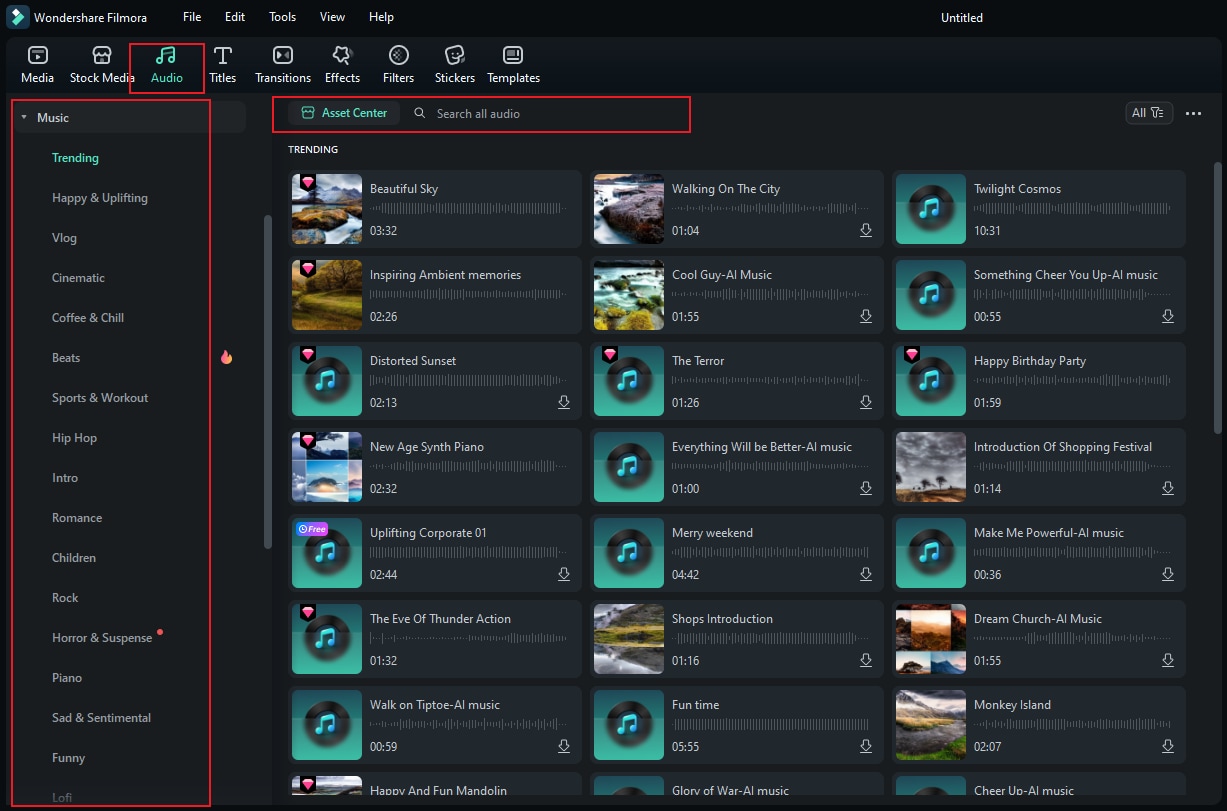Image resolution: width=1227 pixels, height=811 pixels.
Task: Click the audio list vertical scrollbar
Action: 1217,297
